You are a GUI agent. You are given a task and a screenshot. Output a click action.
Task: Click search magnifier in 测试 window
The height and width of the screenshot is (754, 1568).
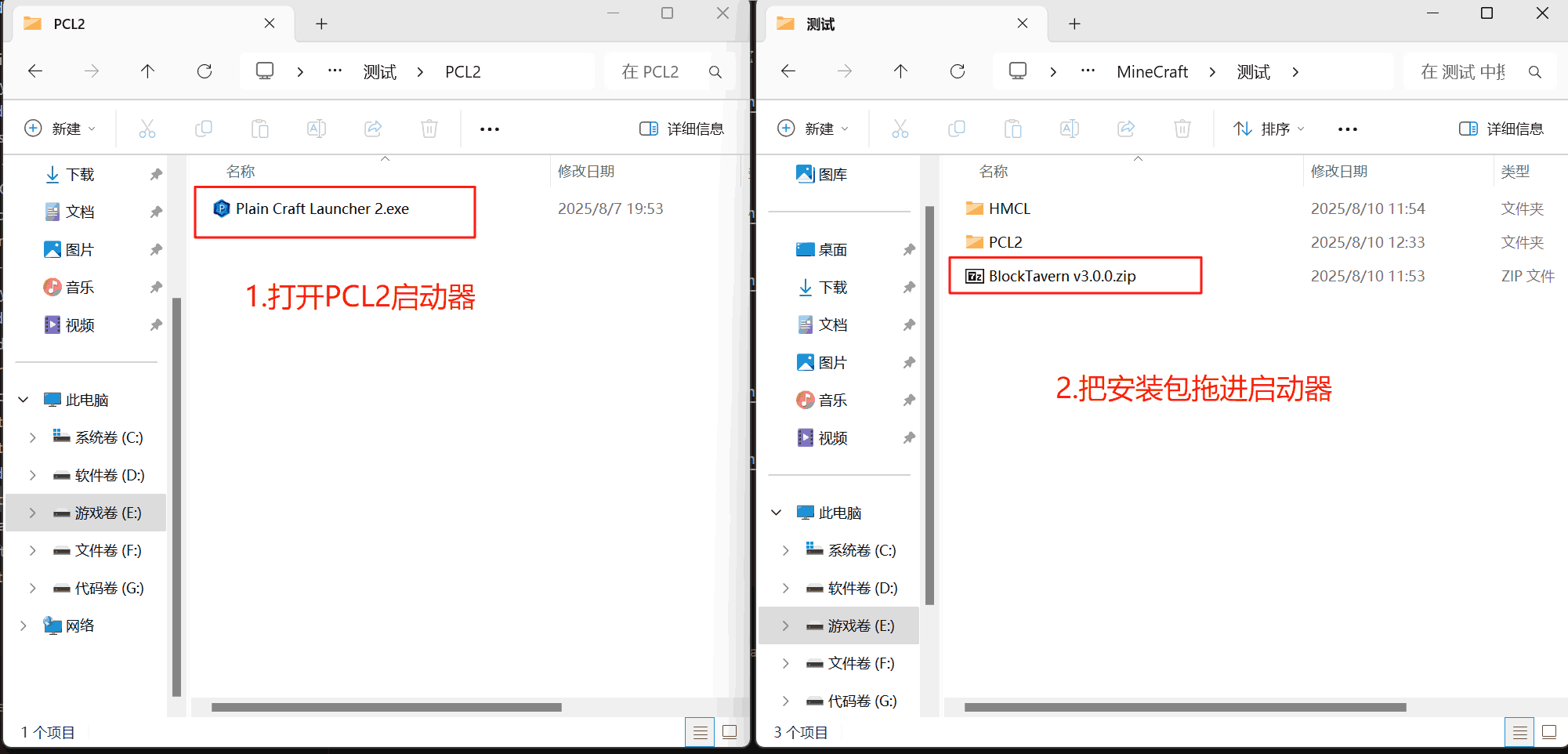point(1535,72)
